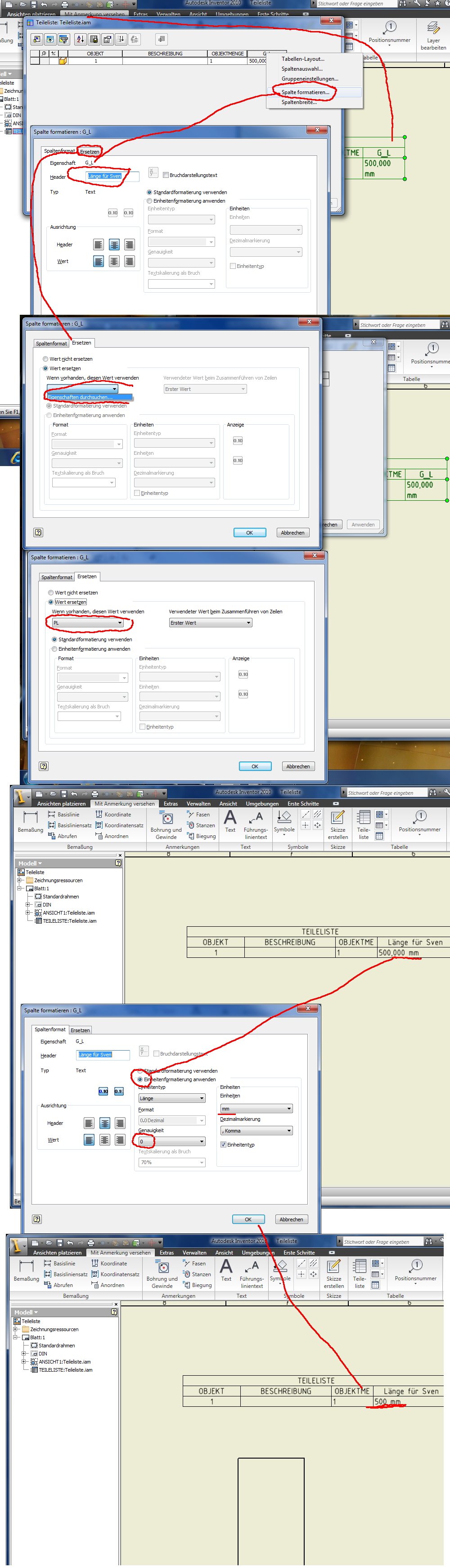Open Extras ribbon tab in window listing 500,000 mm
This screenshot has height=1568, width=450.
(x=171, y=803)
